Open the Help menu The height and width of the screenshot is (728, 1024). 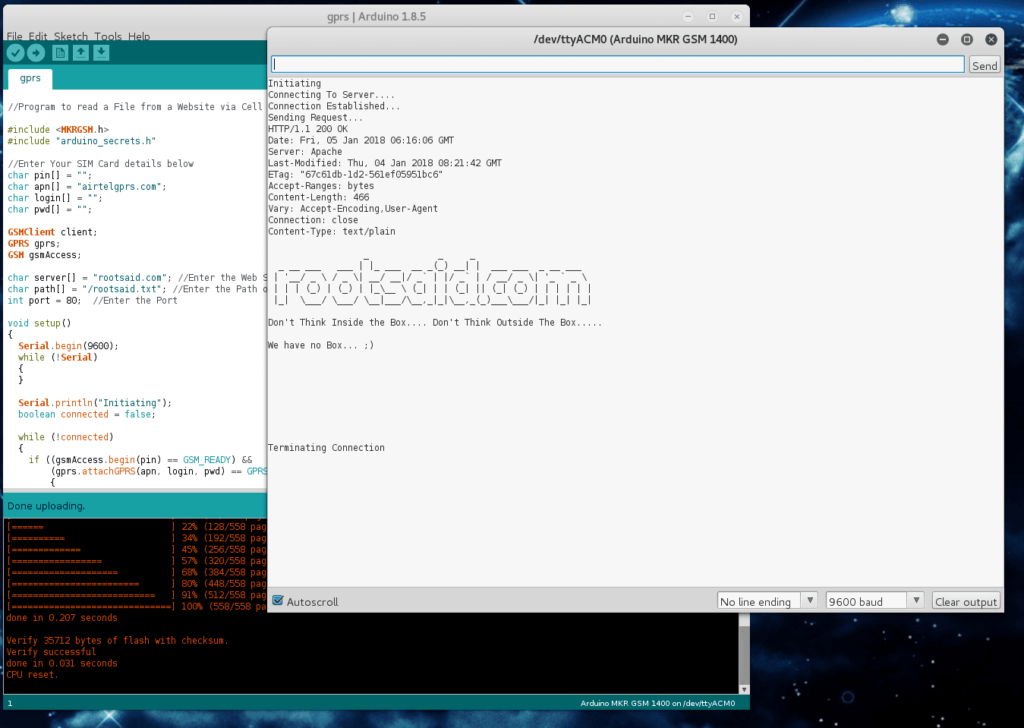pos(139,36)
